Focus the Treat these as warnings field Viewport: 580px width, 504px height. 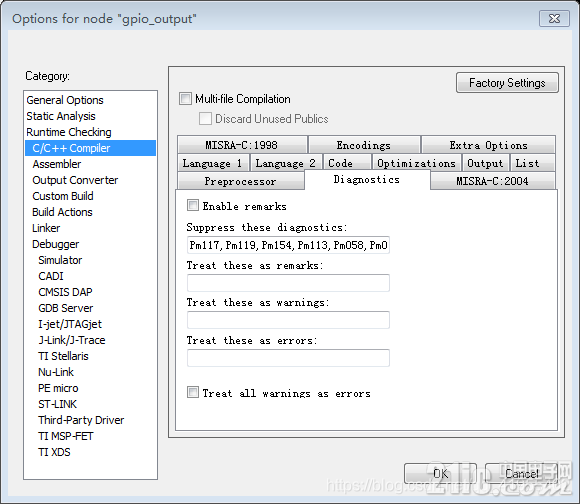(x=288, y=320)
